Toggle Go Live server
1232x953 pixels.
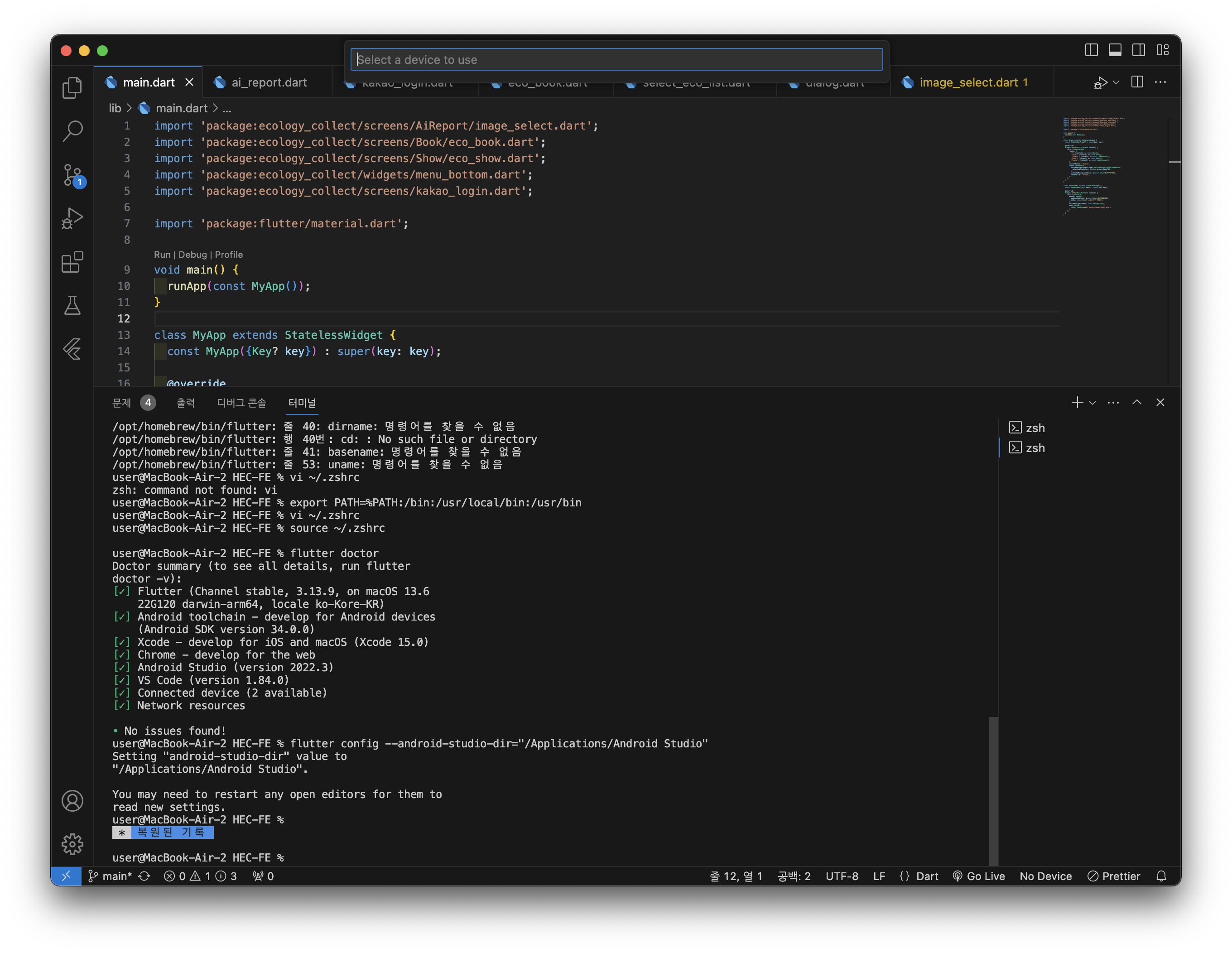pyautogui.click(x=979, y=876)
